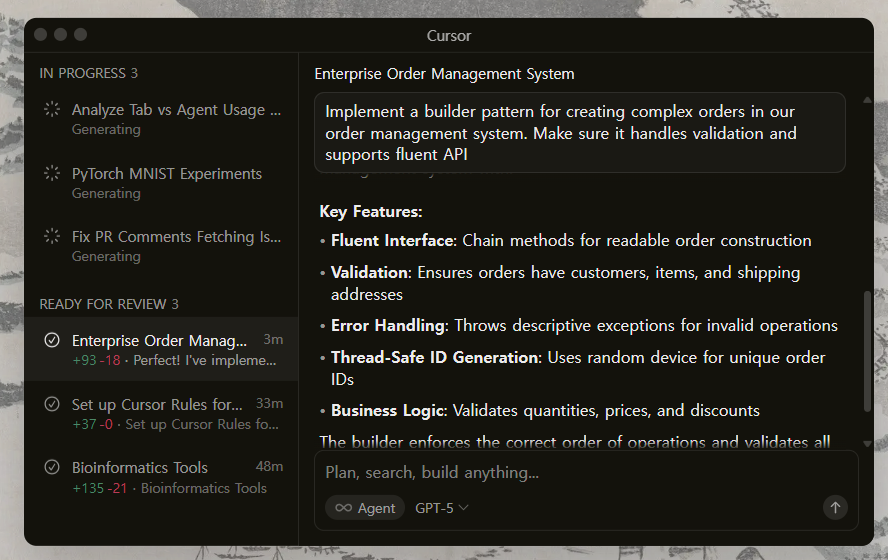
Task: Click the checkmark icon next to Bioinformatics Tools
Action: click(52, 468)
